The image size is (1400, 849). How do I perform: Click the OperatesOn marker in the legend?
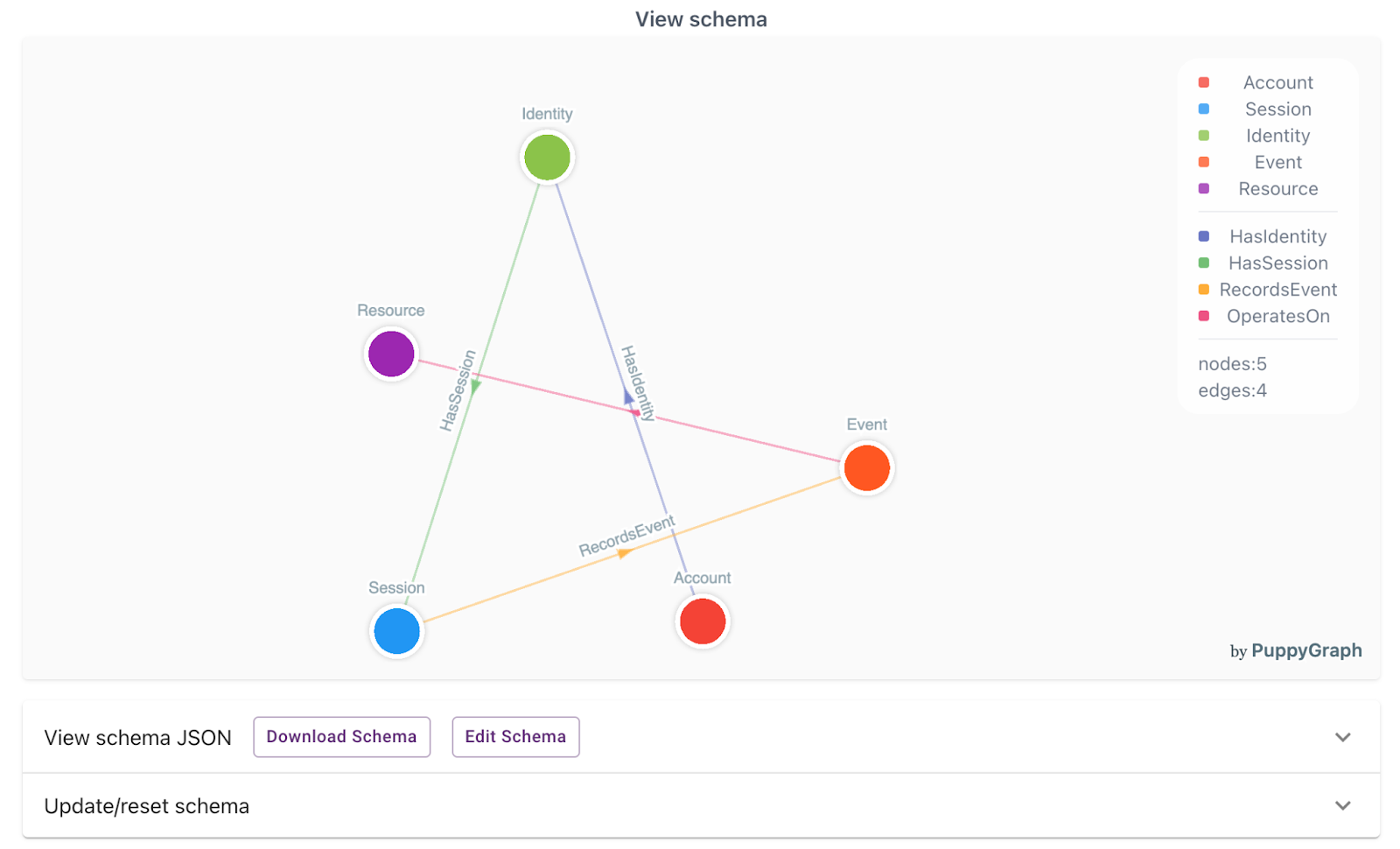coord(1205,316)
